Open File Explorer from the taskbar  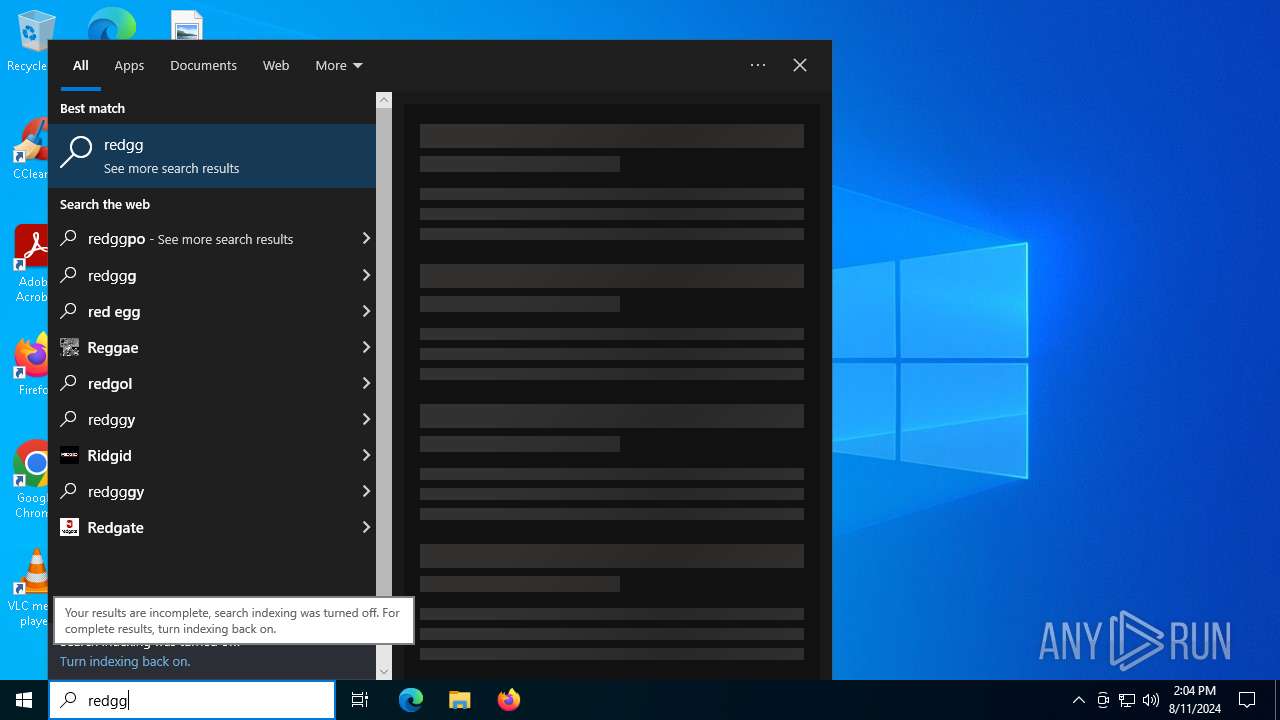459,700
